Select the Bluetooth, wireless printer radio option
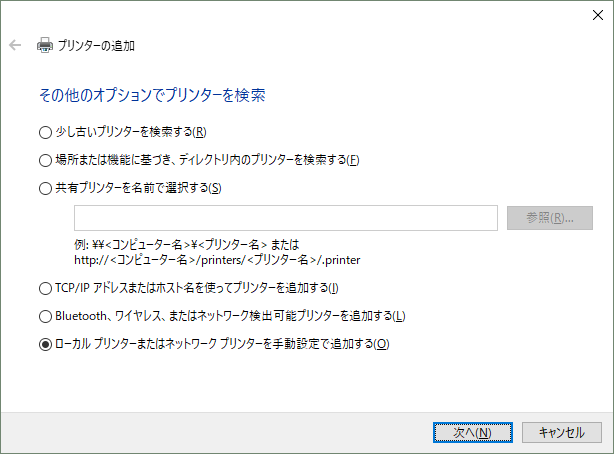 [44, 317]
